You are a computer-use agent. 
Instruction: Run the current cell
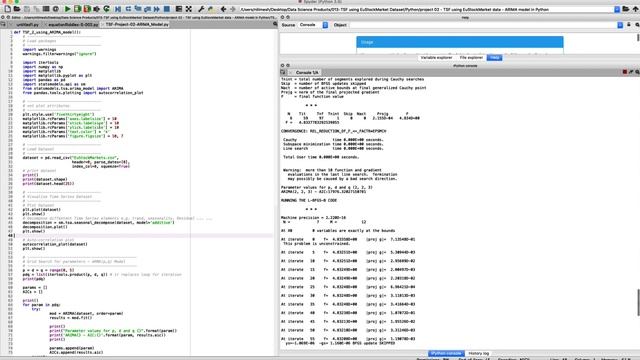click(77, 9)
